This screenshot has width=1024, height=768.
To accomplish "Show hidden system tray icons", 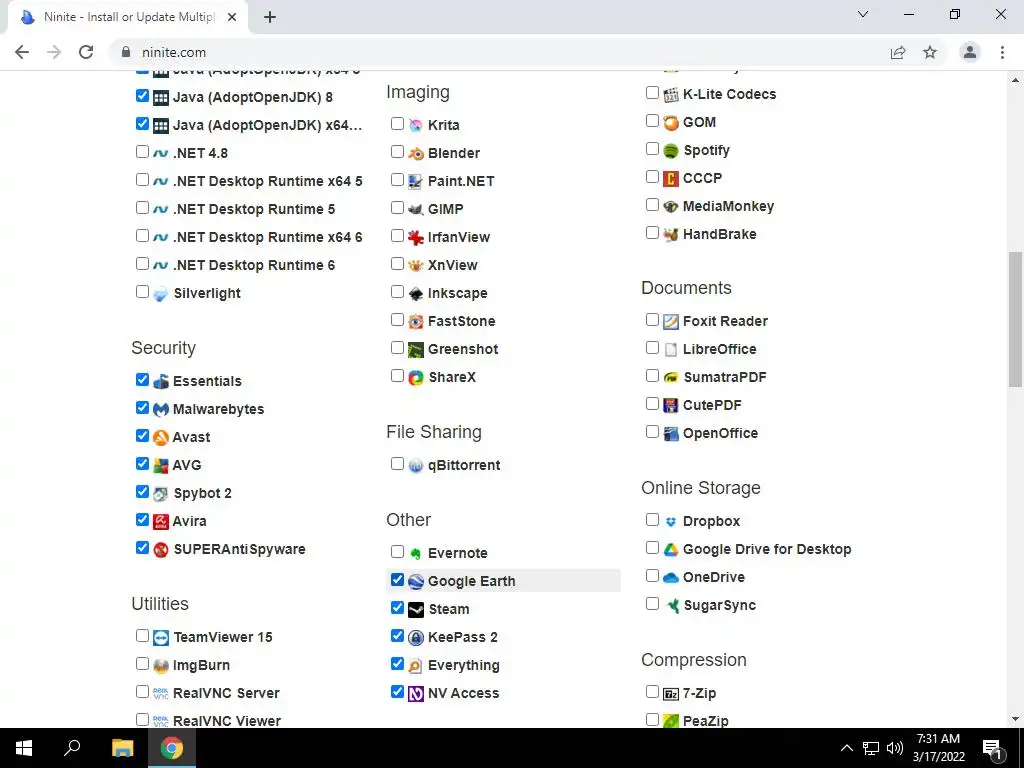I will pos(846,748).
